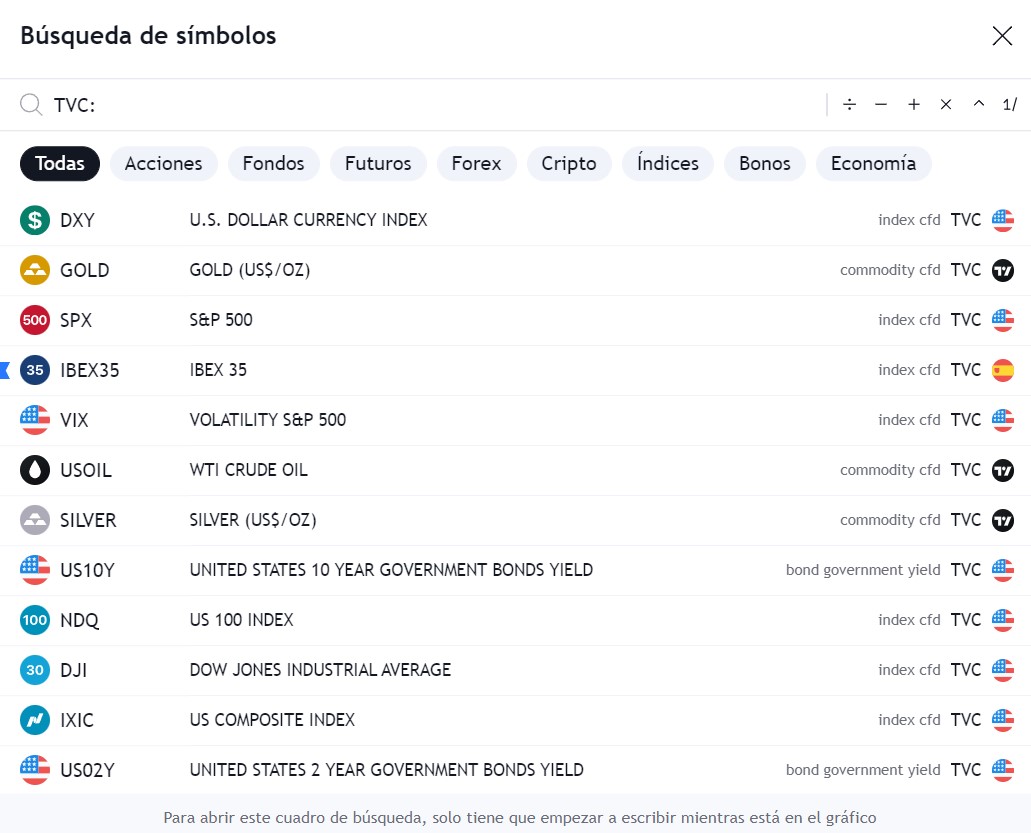Click the IXIC ticker symbol
Screen dimensions: 1031x833
coord(77,720)
